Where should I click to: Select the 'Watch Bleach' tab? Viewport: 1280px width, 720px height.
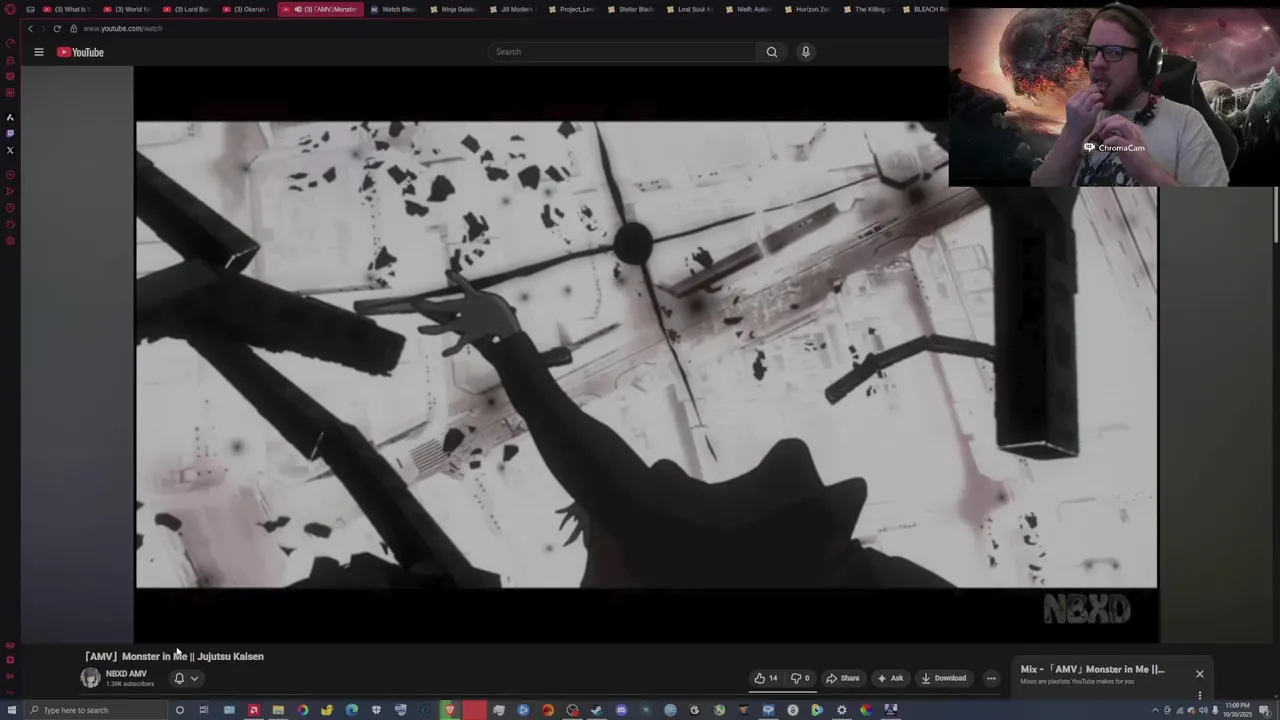click(x=393, y=9)
